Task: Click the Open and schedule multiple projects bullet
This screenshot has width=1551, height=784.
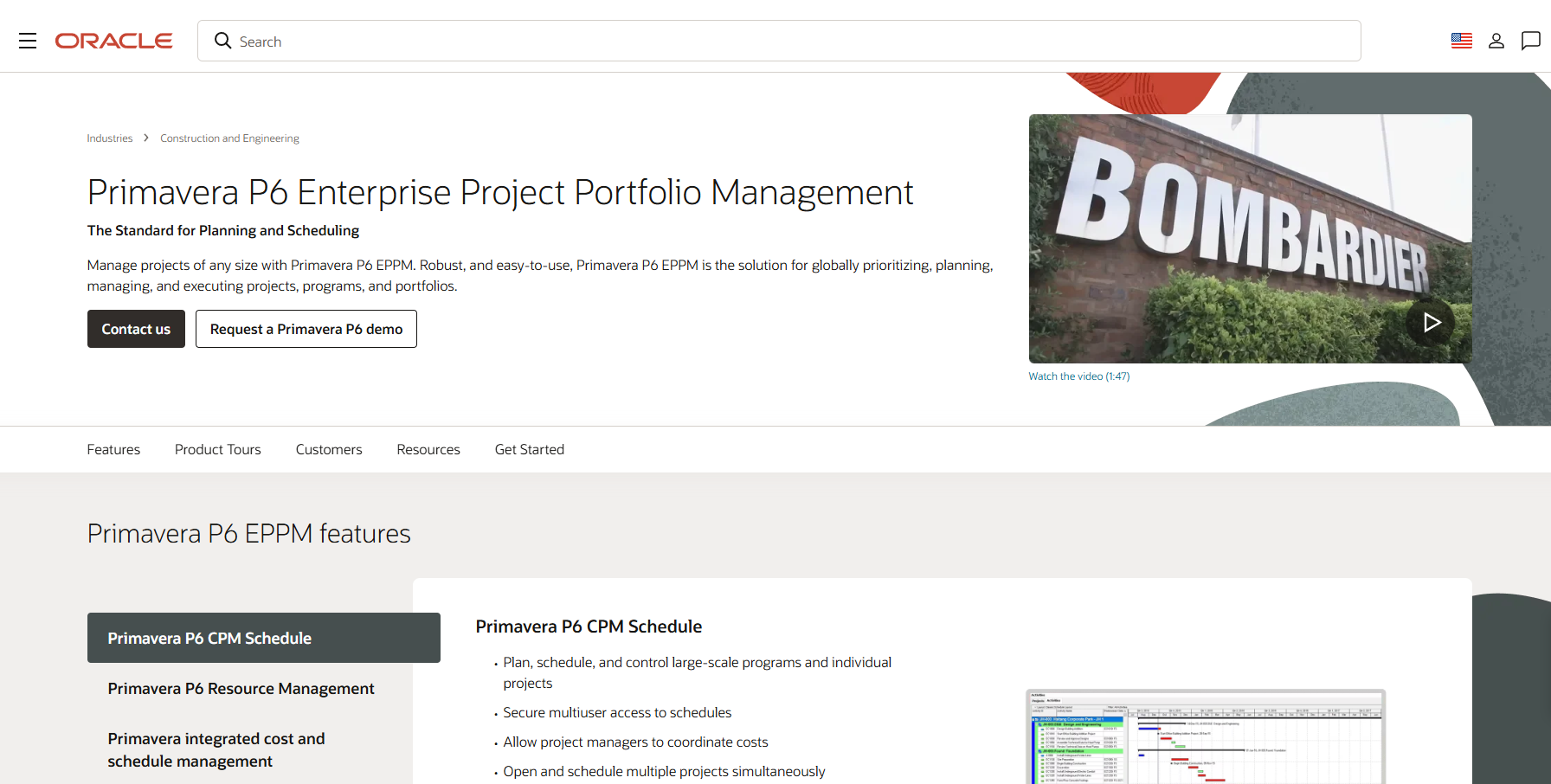Action: pos(664,771)
